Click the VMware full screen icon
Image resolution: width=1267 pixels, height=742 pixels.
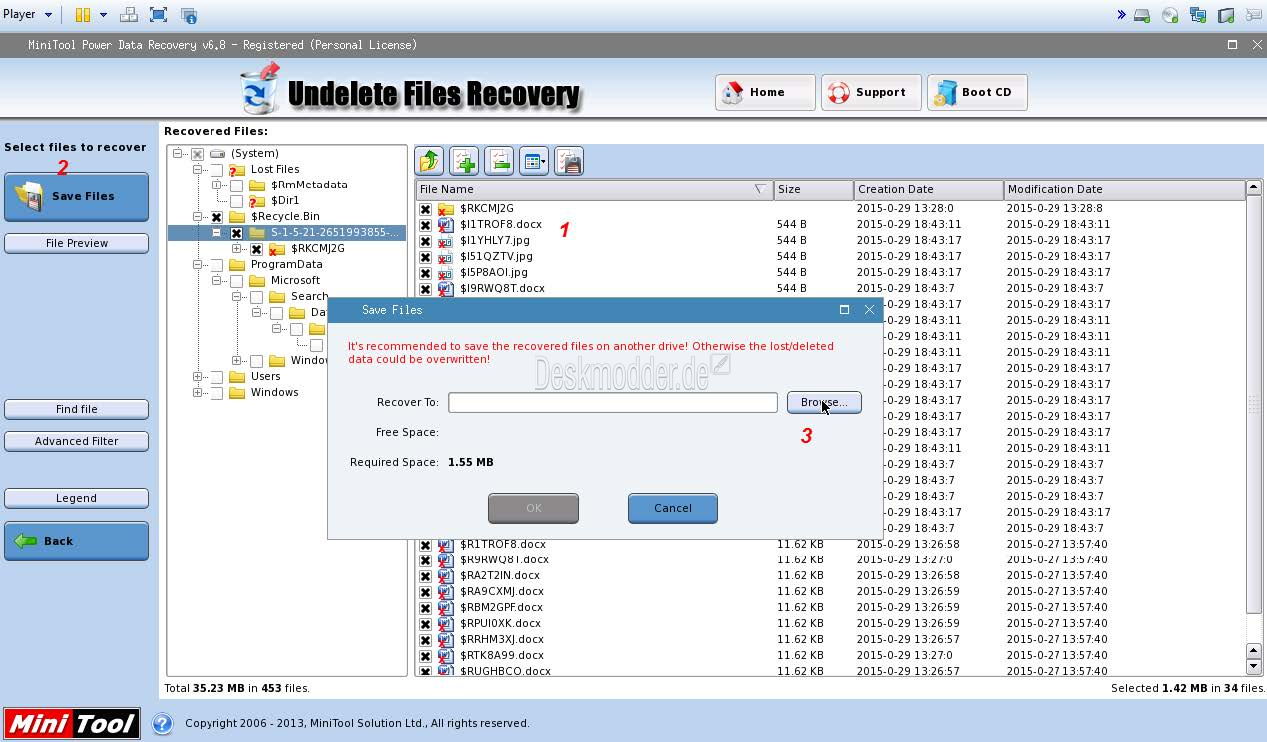click(x=158, y=15)
